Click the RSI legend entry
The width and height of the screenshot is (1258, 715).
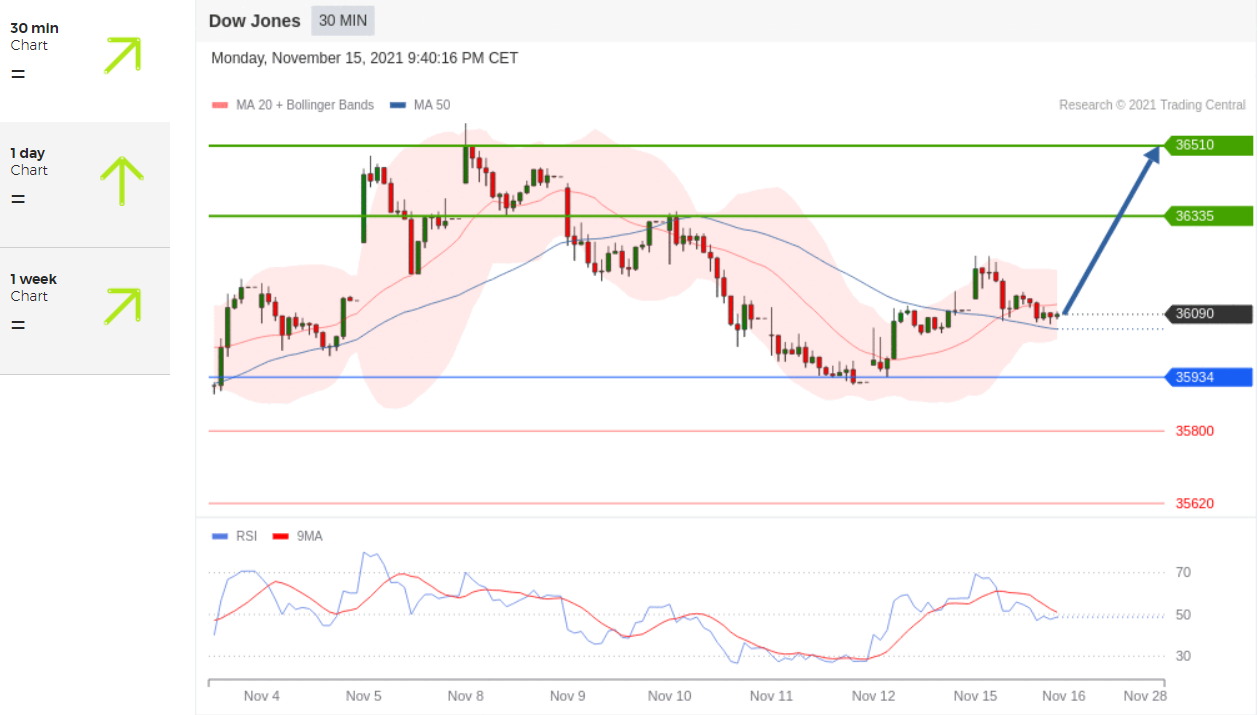pos(235,536)
